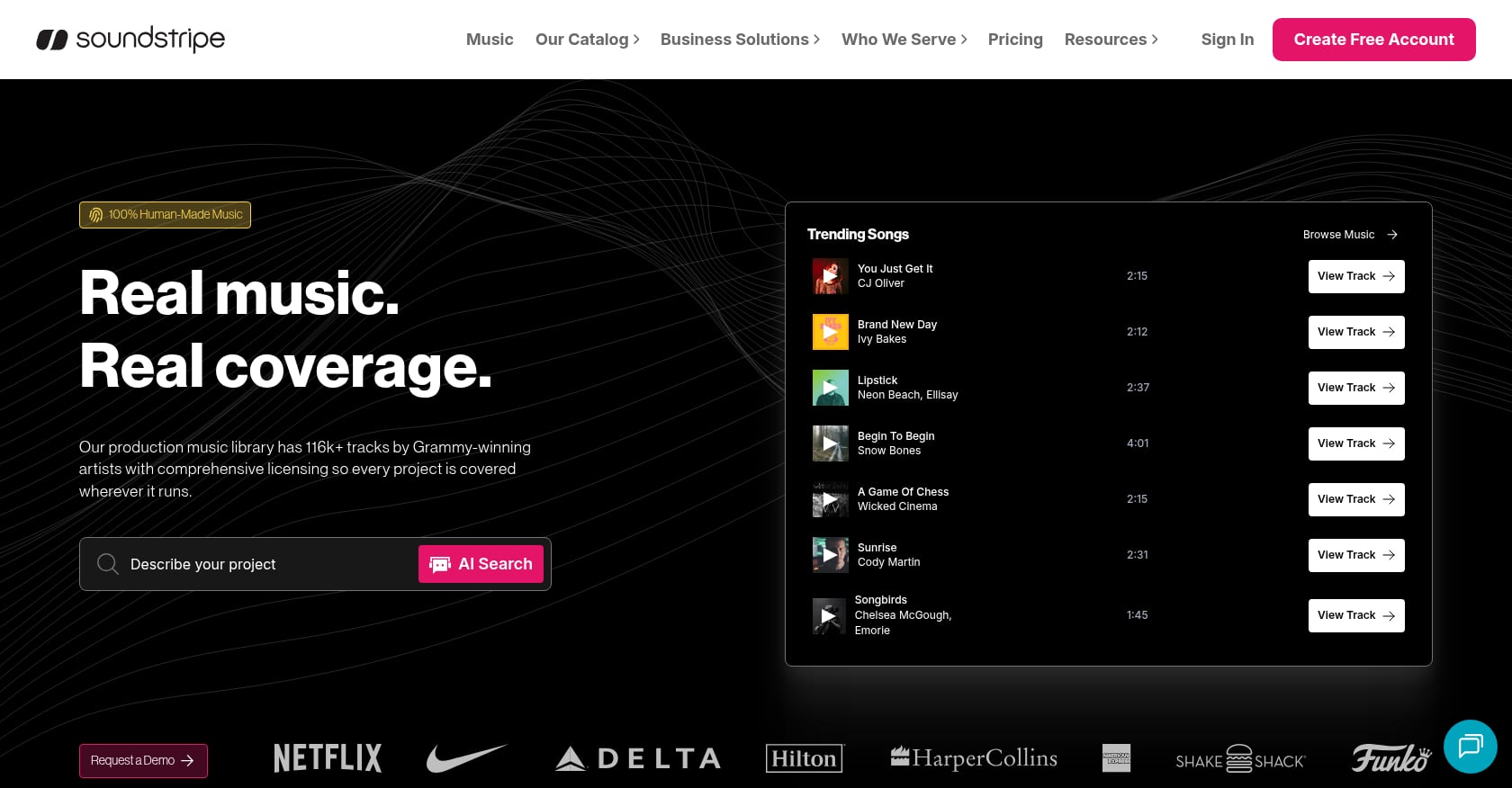The image size is (1512, 788).
Task: Click the Netflix logo
Action: click(x=328, y=758)
